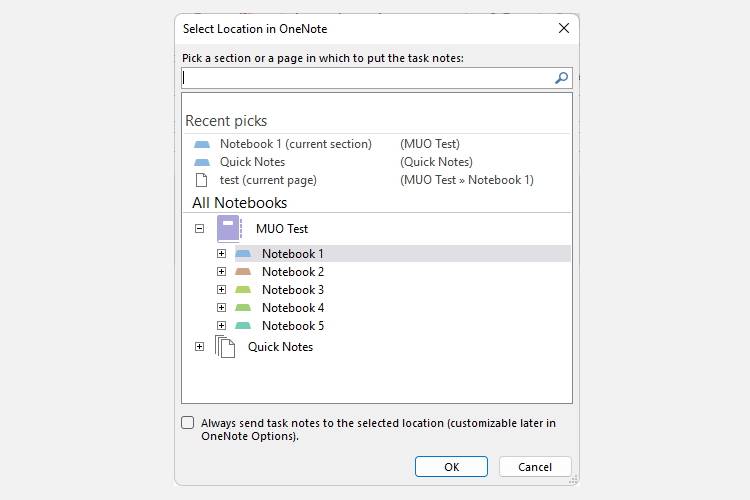The image size is (750, 500).
Task: Expand Notebook 2 section
Action: click(221, 272)
